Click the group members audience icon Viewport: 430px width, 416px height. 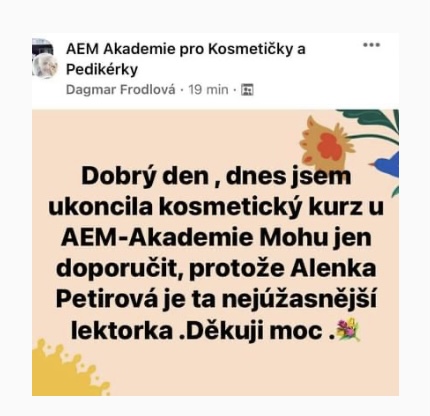pos(247,90)
